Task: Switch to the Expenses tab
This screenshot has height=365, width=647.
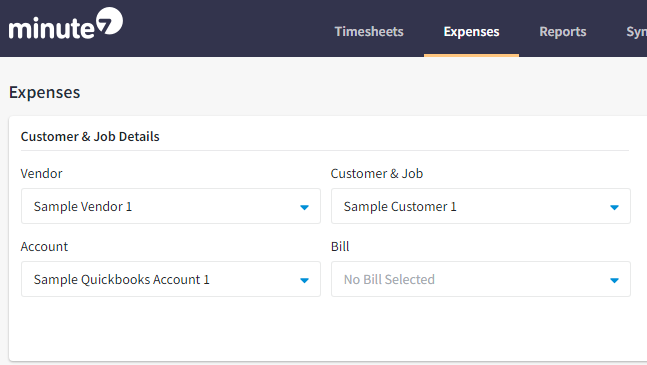Action: tap(471, 32)
